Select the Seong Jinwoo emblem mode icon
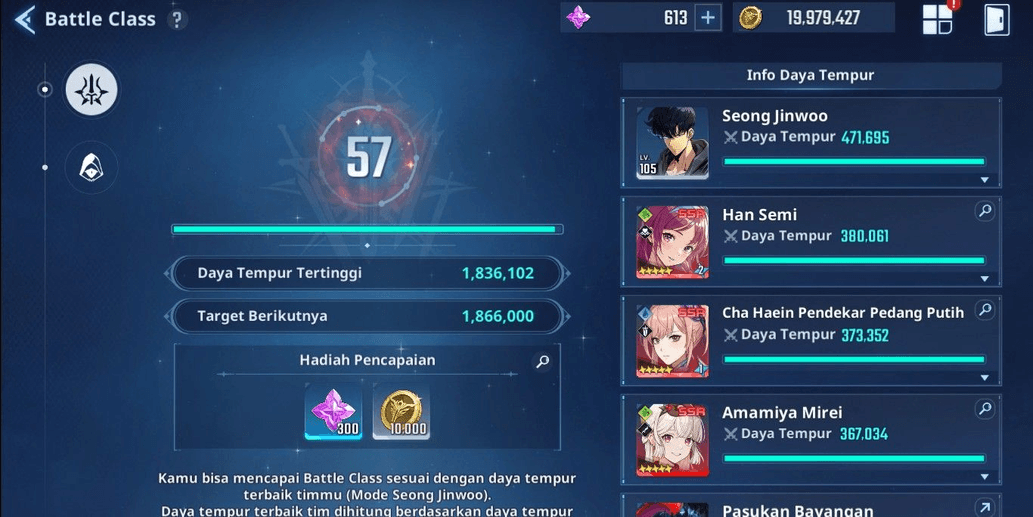The image size is (1033, 517). (92, 90)
